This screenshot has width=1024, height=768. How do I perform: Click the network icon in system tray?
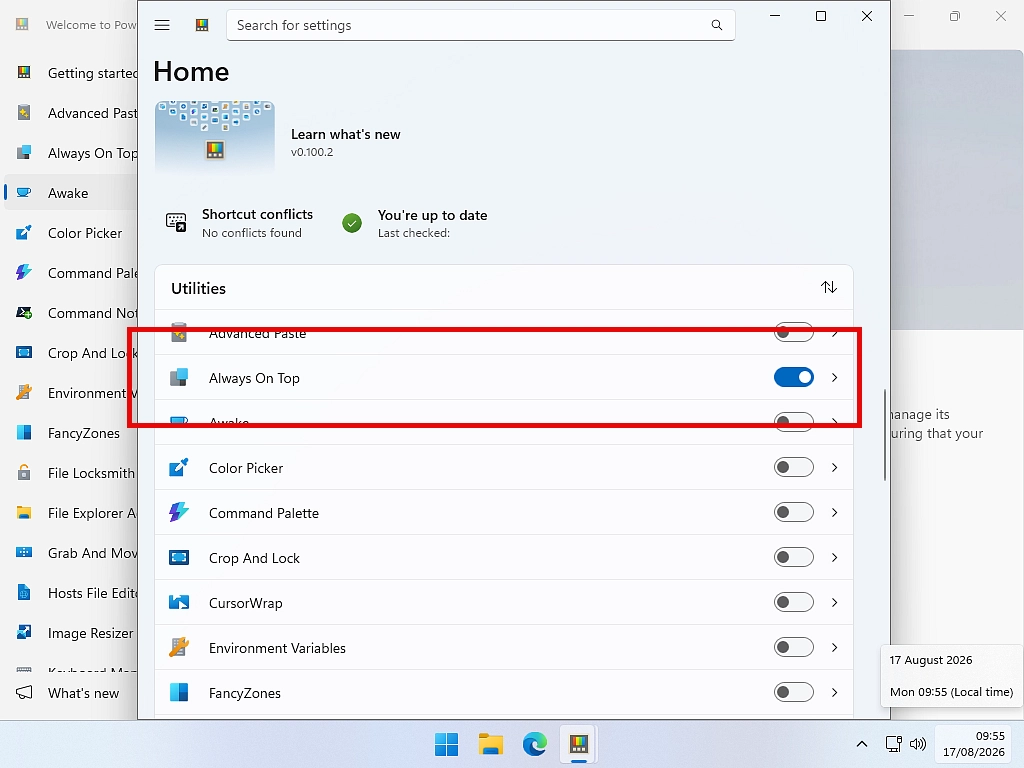coord(893,744)
